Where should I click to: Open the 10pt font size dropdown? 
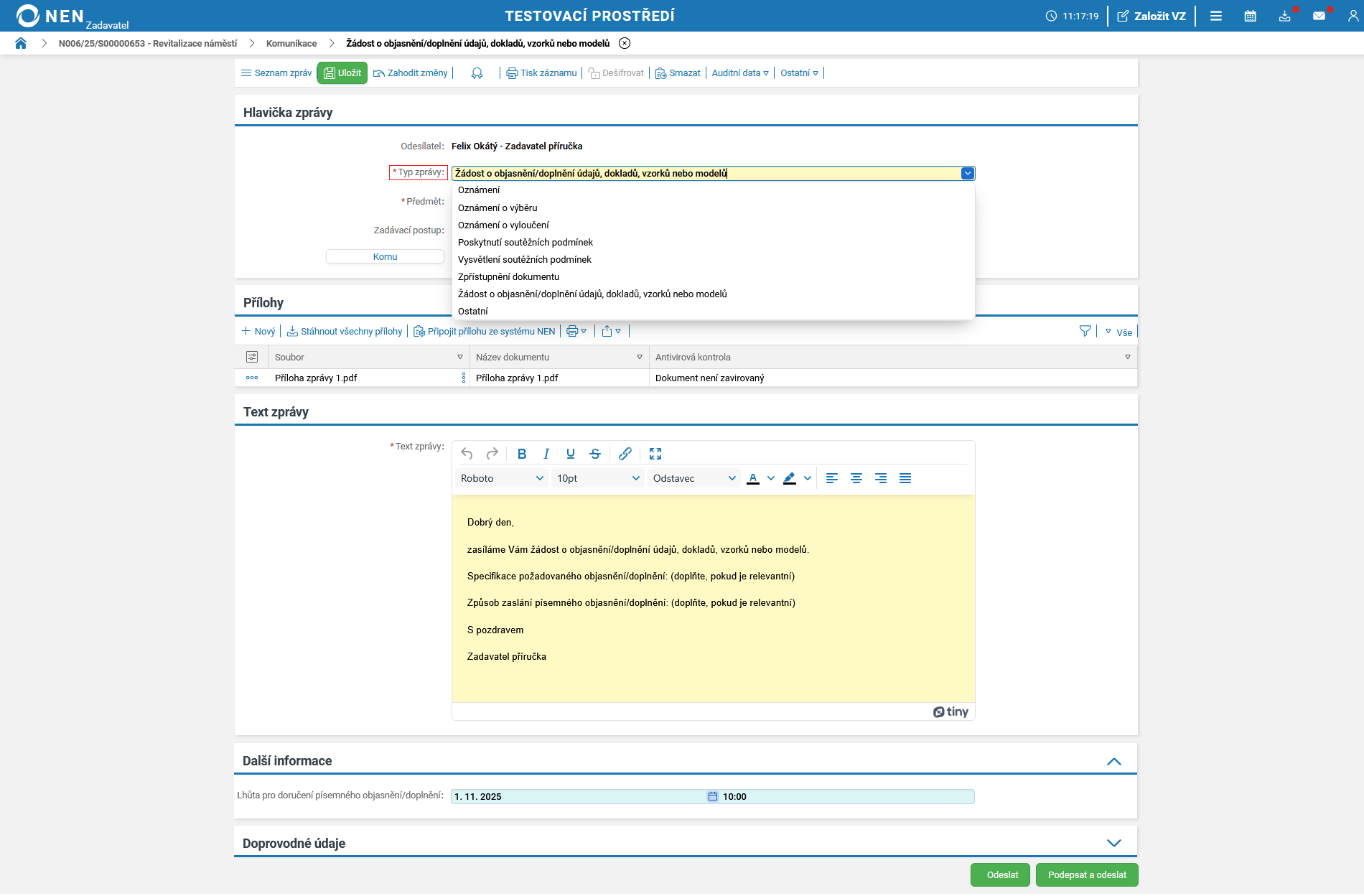point(597,478)
